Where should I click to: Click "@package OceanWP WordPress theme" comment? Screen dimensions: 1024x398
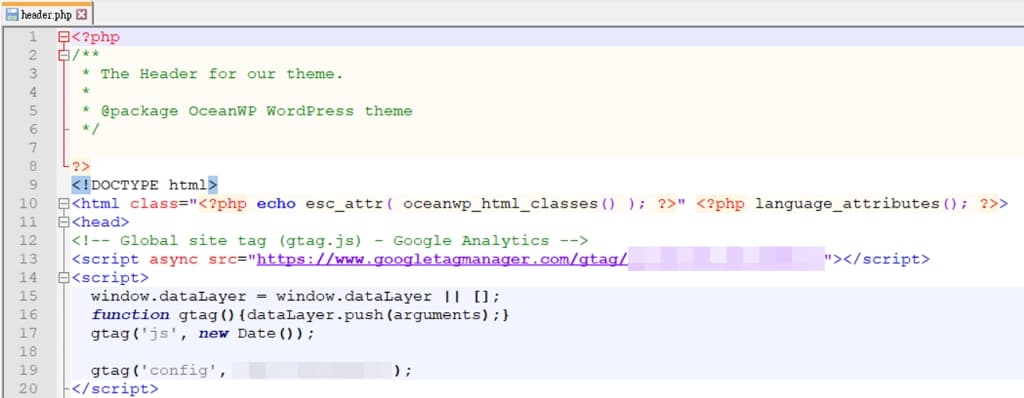(257, 111)
